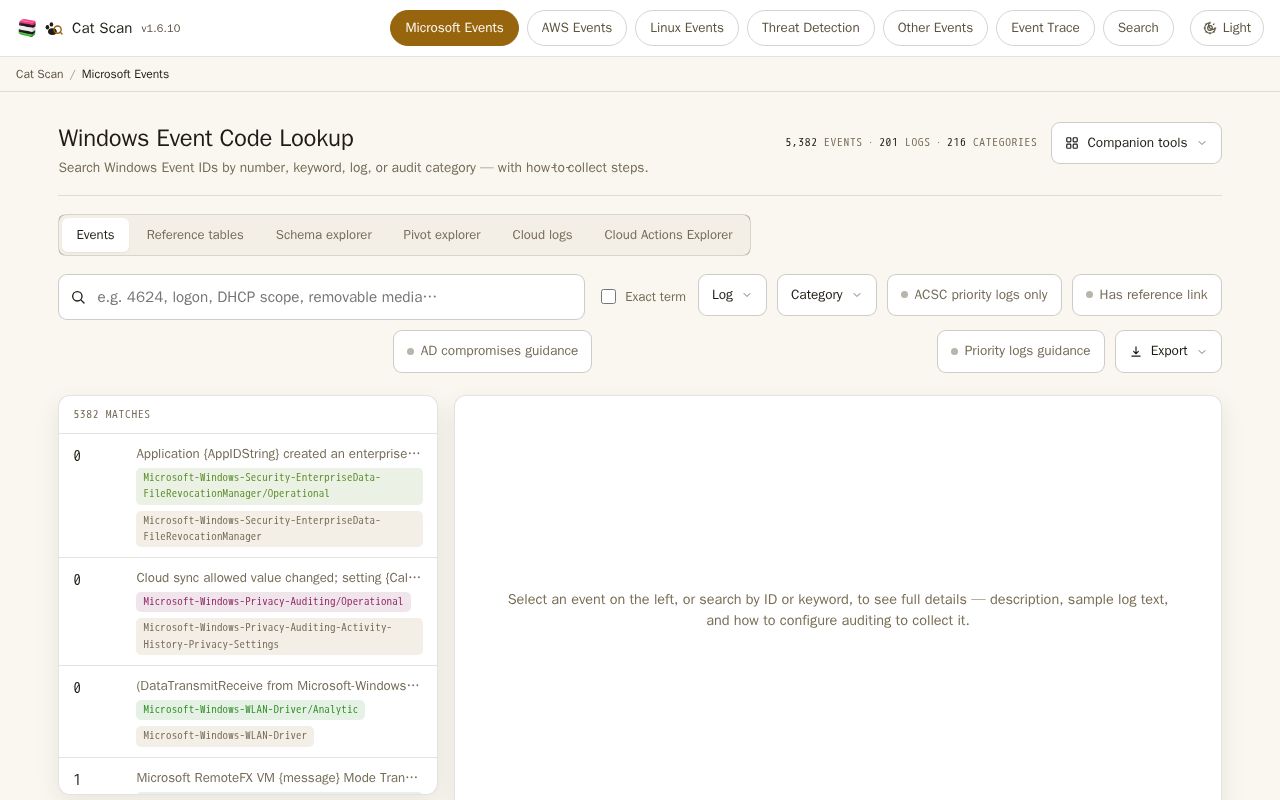
Task: Open the Log dropdown filter
Action: tap(732, 295)
